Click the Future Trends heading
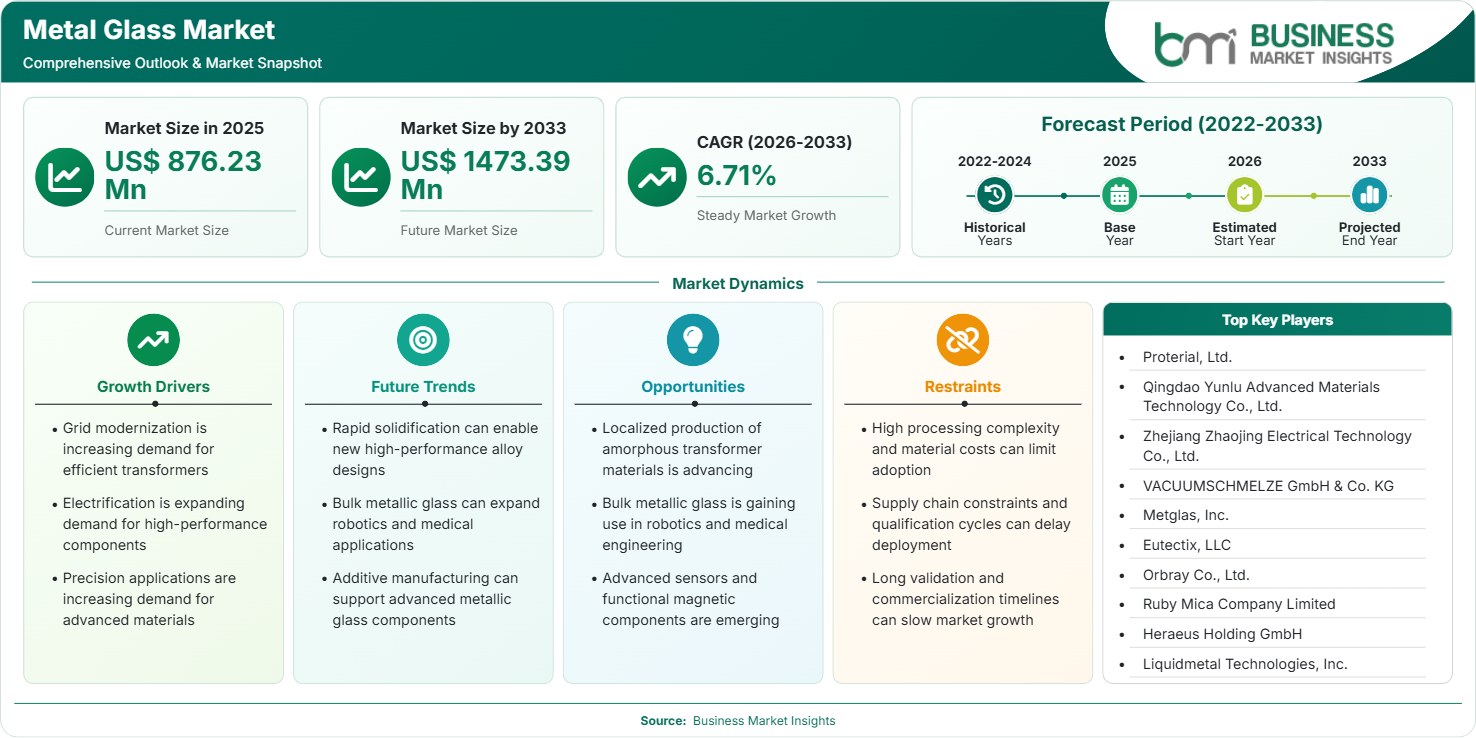Viewport: 1476px width, 738px height. pos(423,386)
